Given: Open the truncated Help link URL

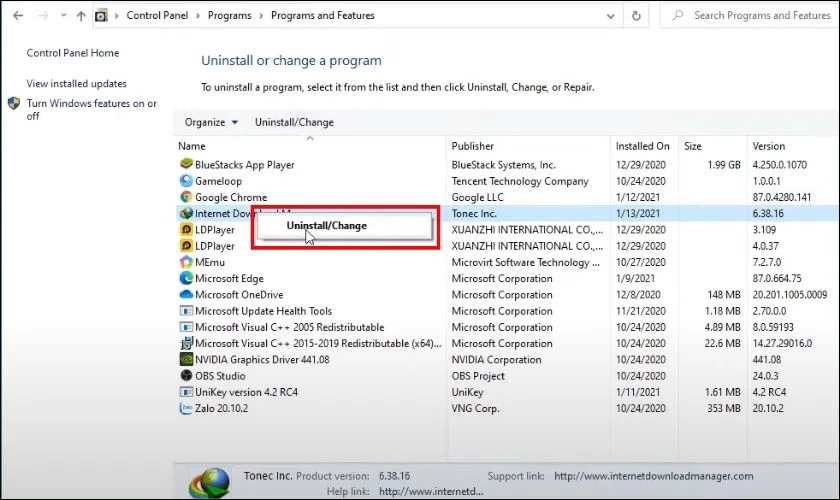Looking at the screenshot, I should pyautogui.click(x=431, y=491).
